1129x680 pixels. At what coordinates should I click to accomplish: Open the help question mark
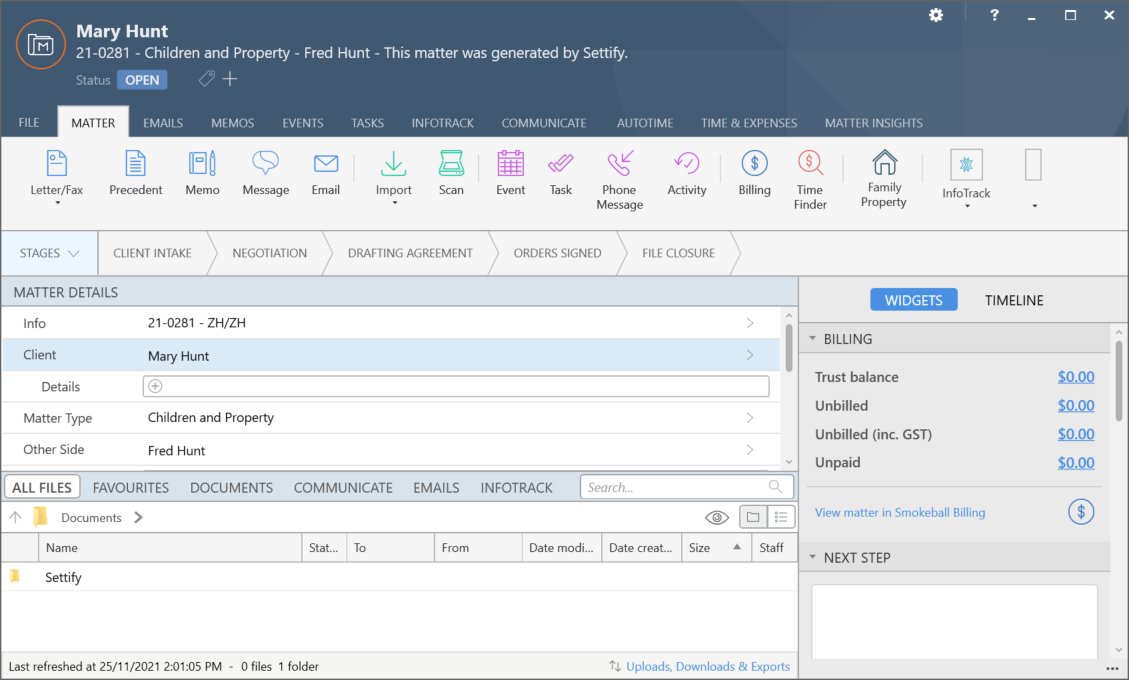[994, 15]
